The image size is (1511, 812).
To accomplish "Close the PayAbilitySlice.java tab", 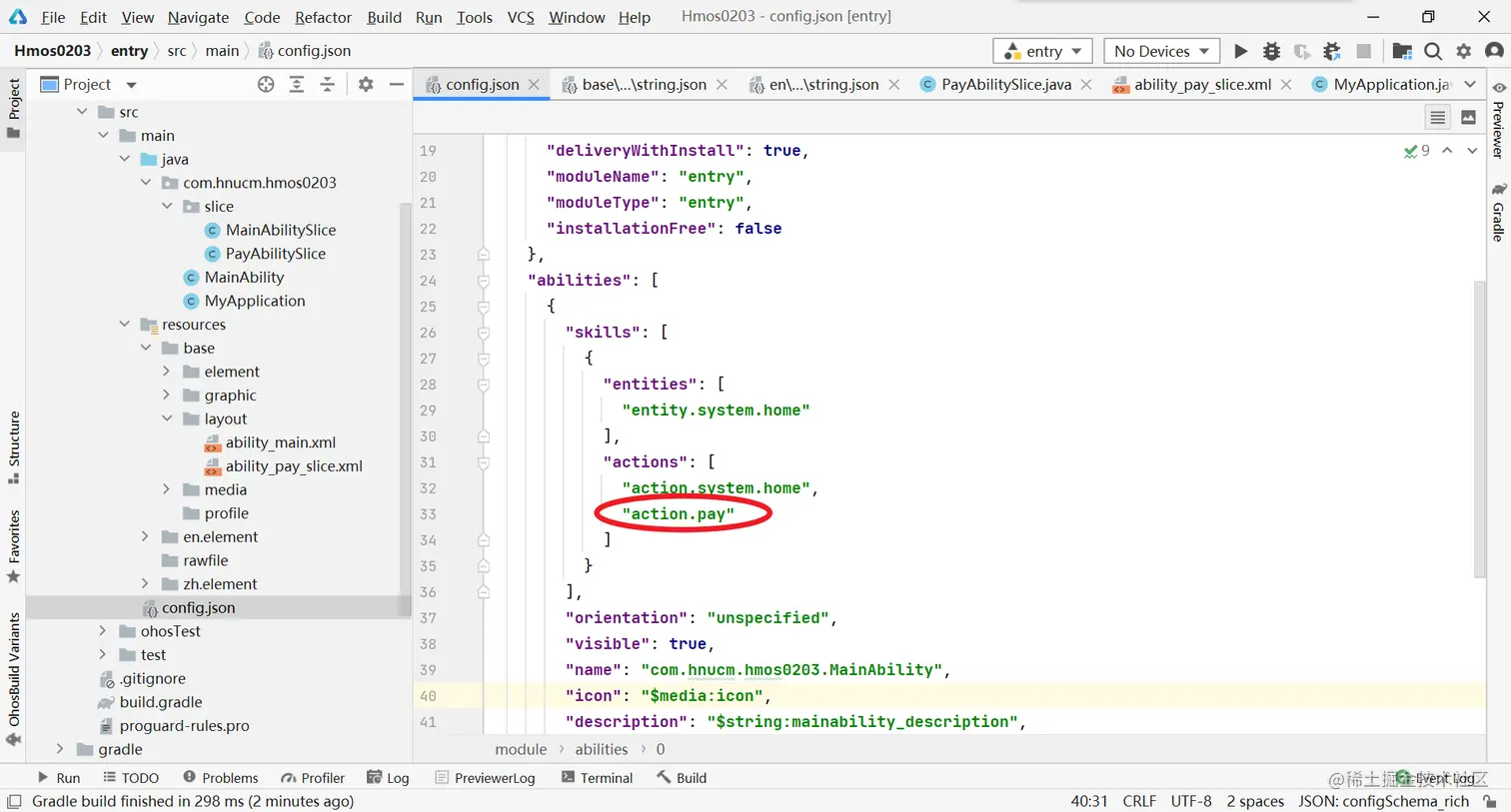I will (x=1086, y=85).
